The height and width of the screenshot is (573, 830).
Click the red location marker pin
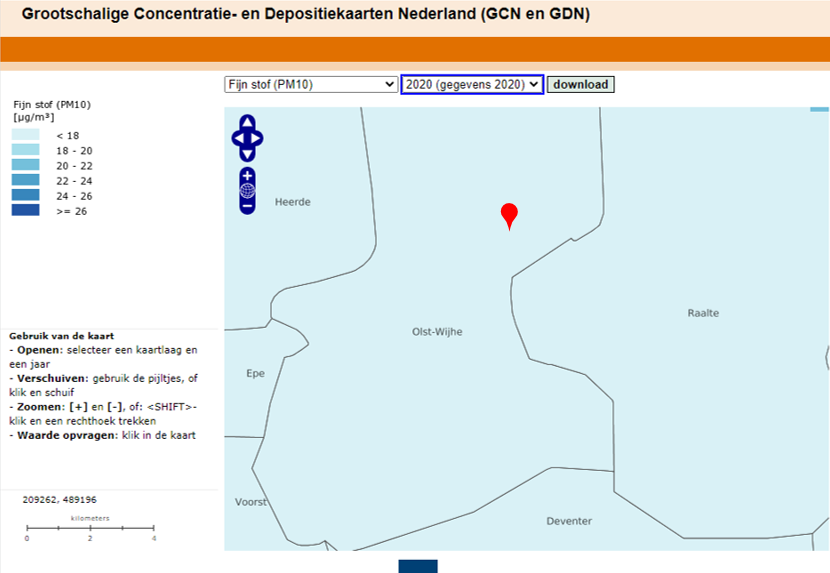[x=509, y=216]
